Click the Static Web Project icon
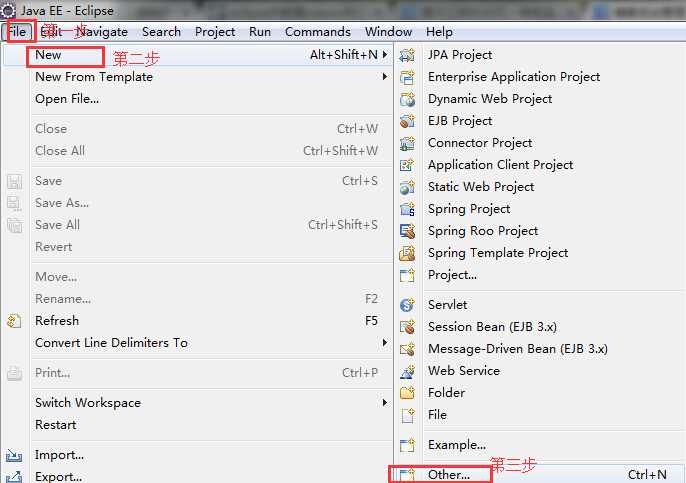The width and height of the screenshot is (686, 483). point(407,187)
